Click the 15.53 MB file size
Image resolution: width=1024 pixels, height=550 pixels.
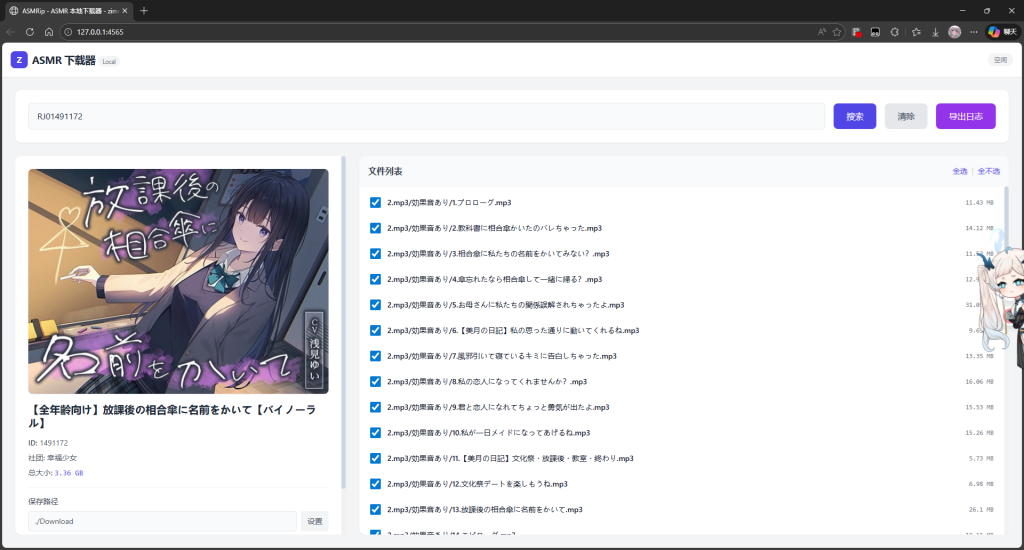point(979,407)
